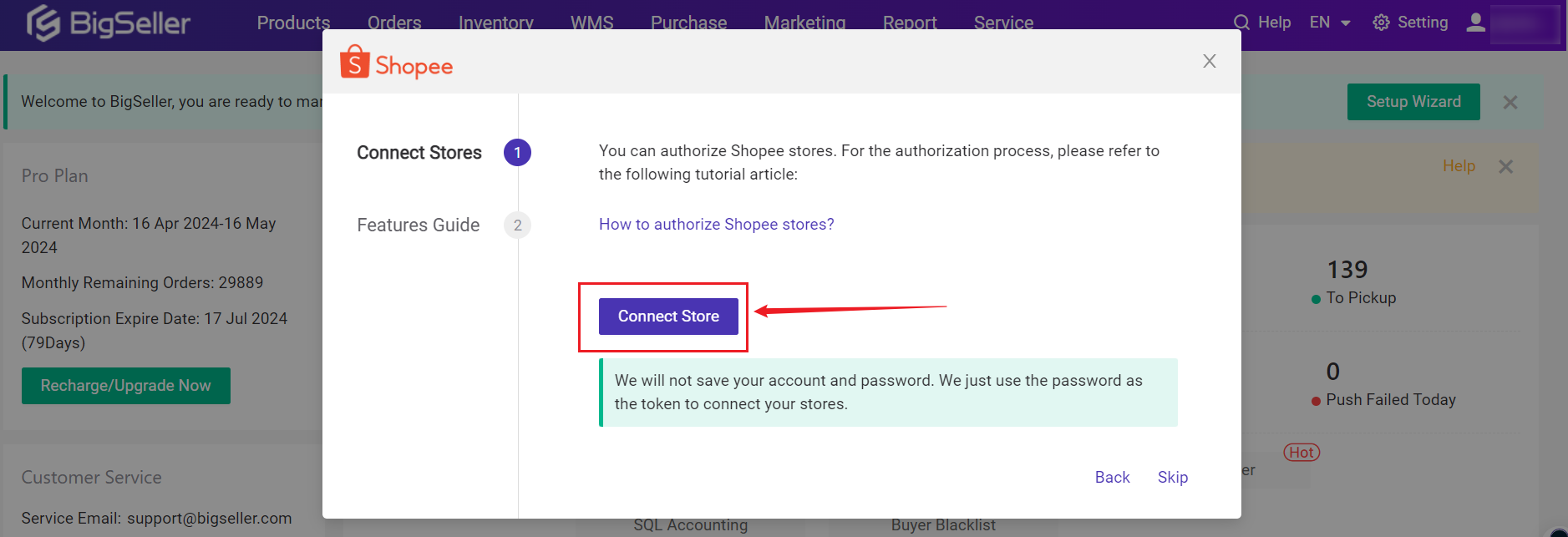Click the Back link in dialog
Screen dimensions: 1568x537
1112,477
